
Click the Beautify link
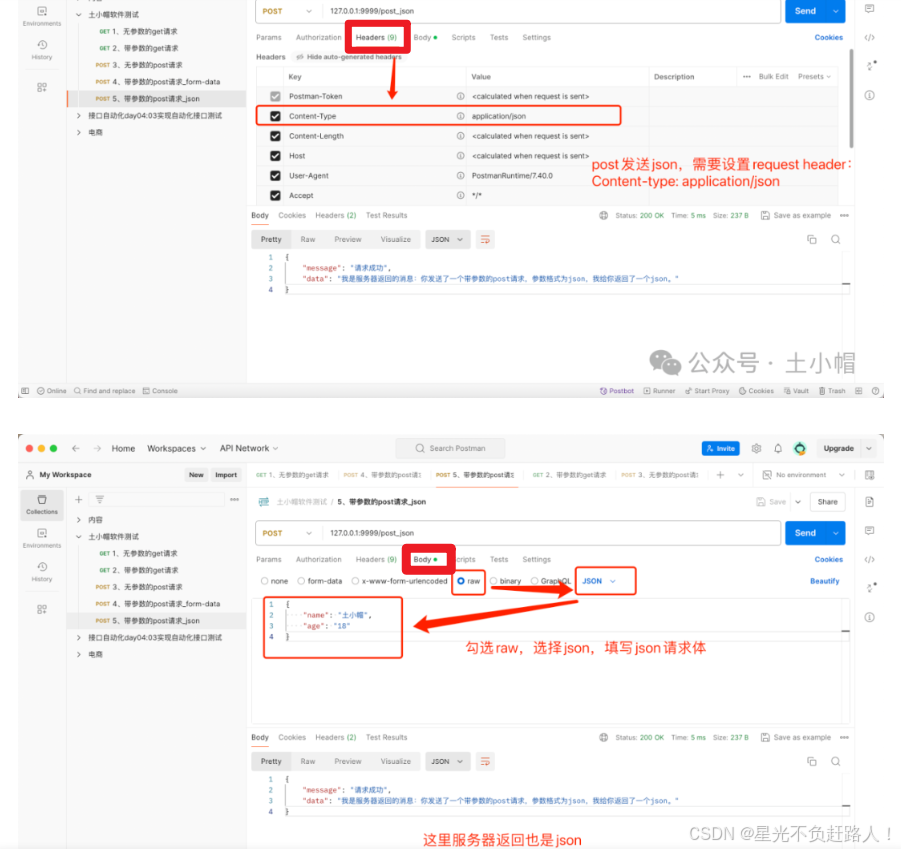(x=825, y=581)
